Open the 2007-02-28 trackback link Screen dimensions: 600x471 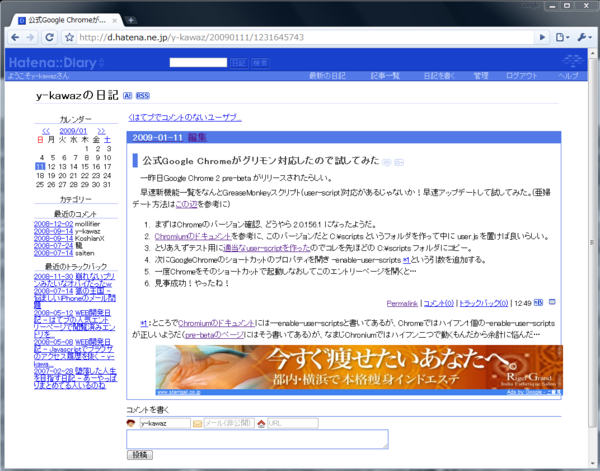click(75, 378)
